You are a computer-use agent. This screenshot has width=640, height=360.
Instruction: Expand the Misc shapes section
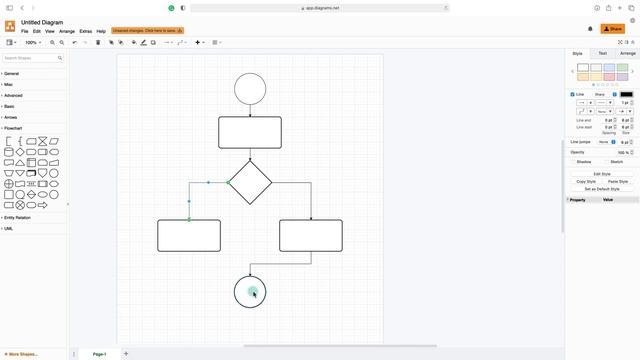(x=8, y=84)
